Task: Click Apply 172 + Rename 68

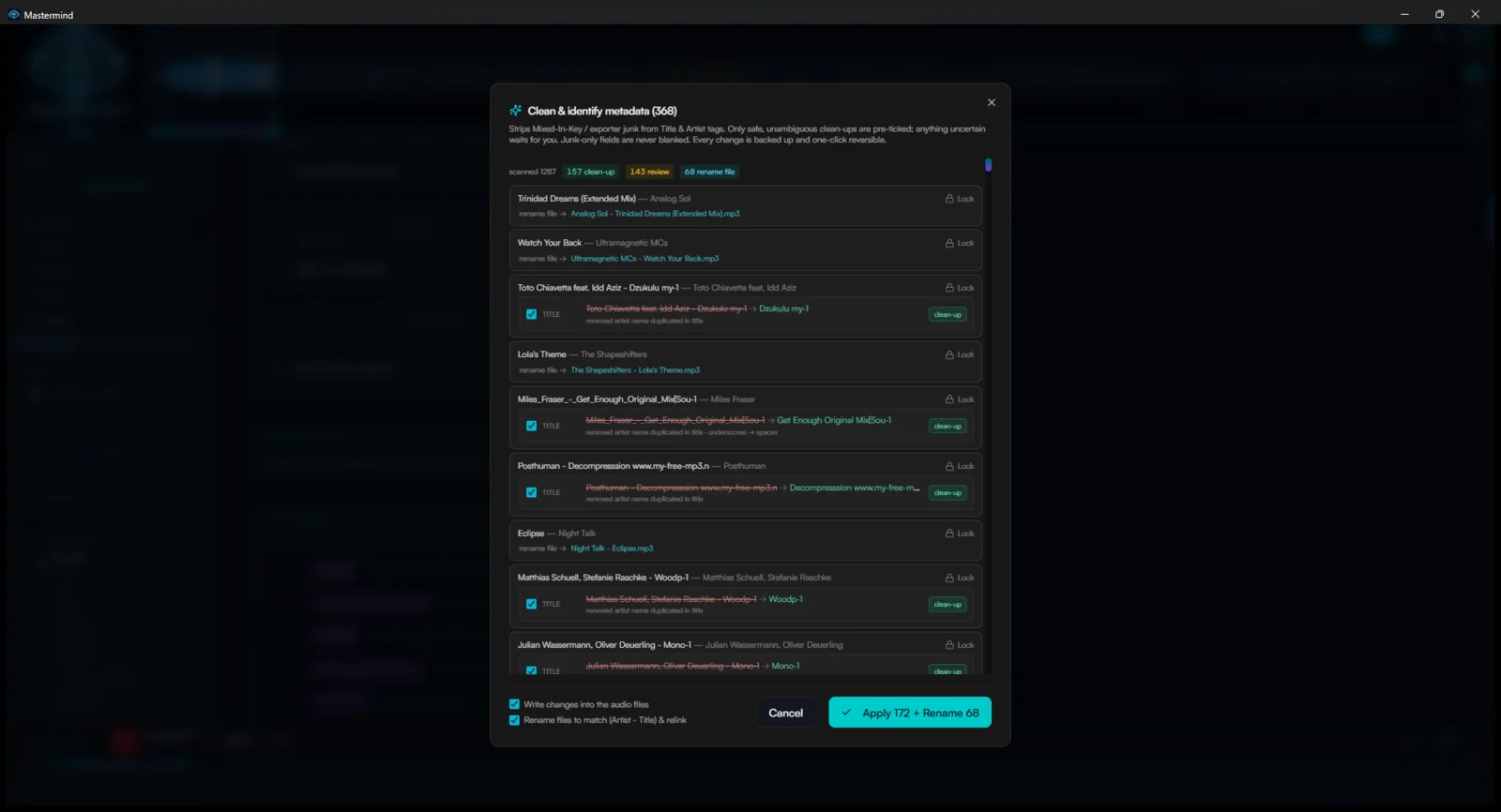Action: (x=910, y=713)
